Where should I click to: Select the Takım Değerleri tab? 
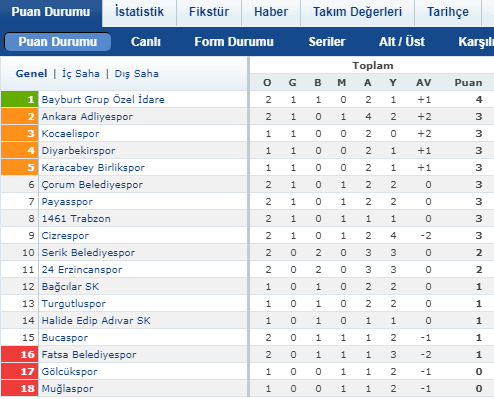(357, 12)
